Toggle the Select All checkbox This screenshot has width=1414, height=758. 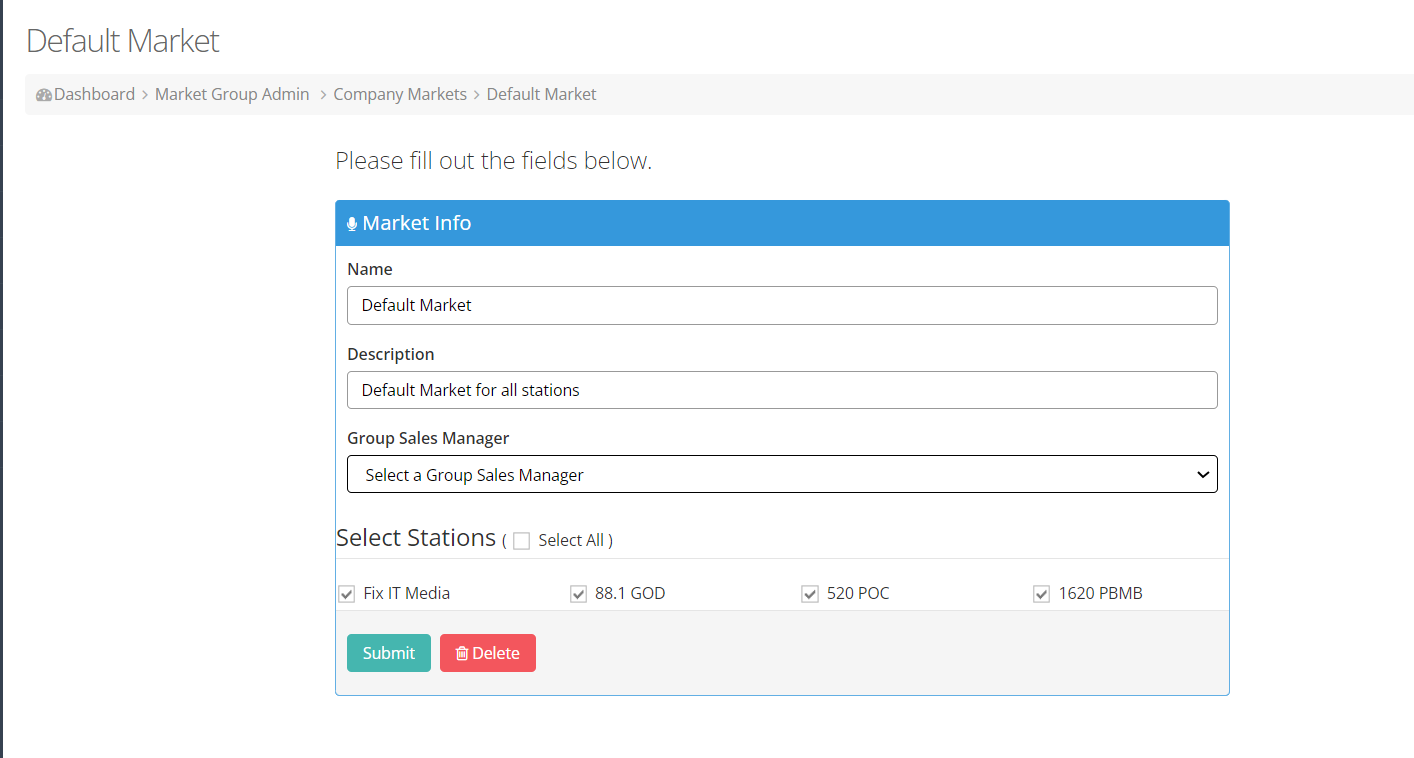pyautogui.click(x=521, y=541)
